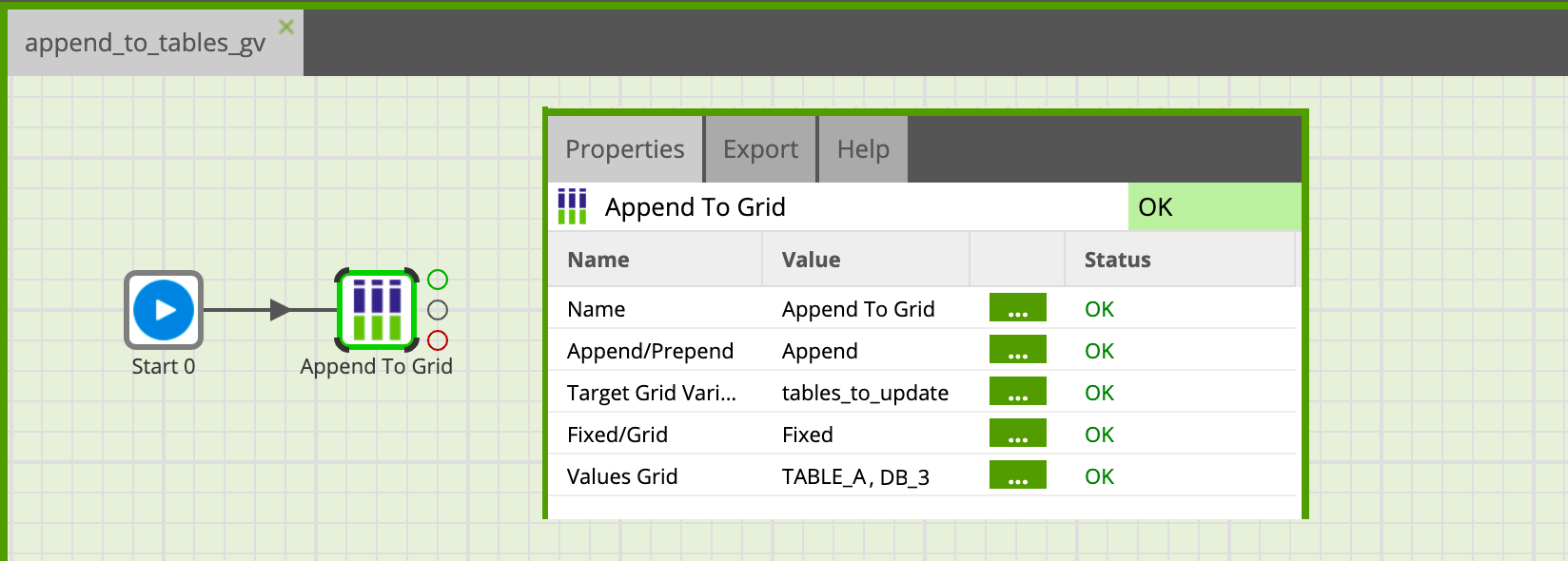Open editor for the Name property
Viewport: 1568px width, 561px height.
point(1017,308)
